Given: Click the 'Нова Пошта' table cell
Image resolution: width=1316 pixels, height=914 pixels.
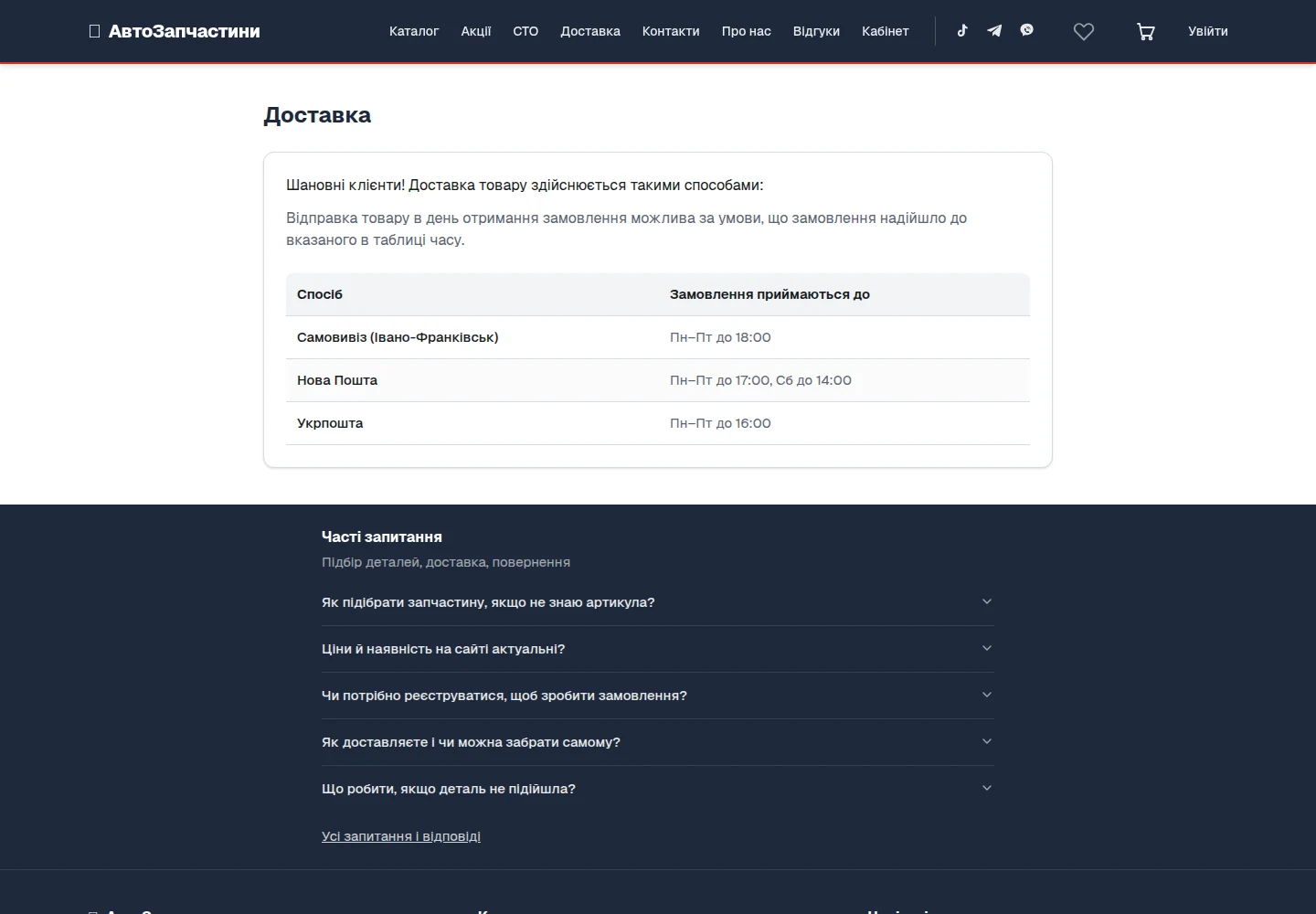Looking at the screenshot, I should [x=472, y=380].
